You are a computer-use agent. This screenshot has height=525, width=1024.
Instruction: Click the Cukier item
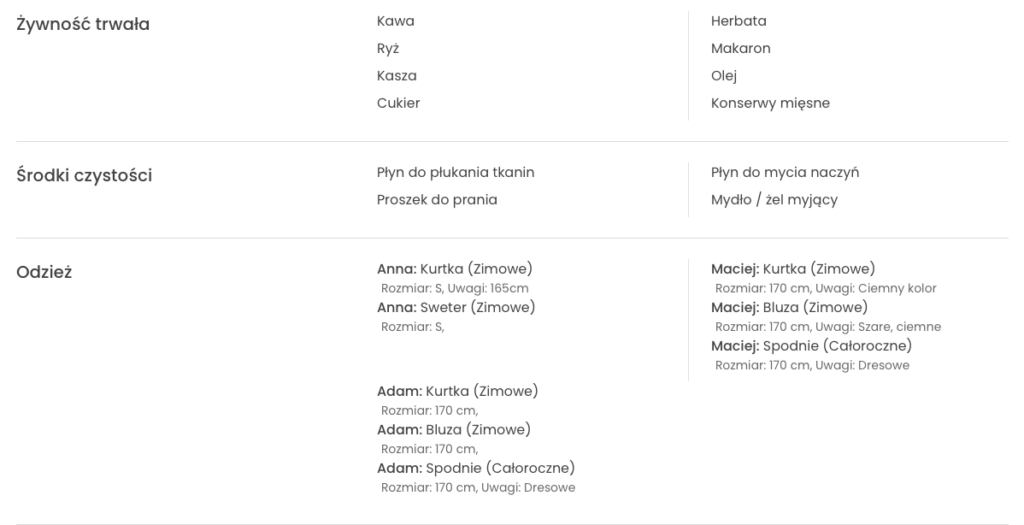398,102
